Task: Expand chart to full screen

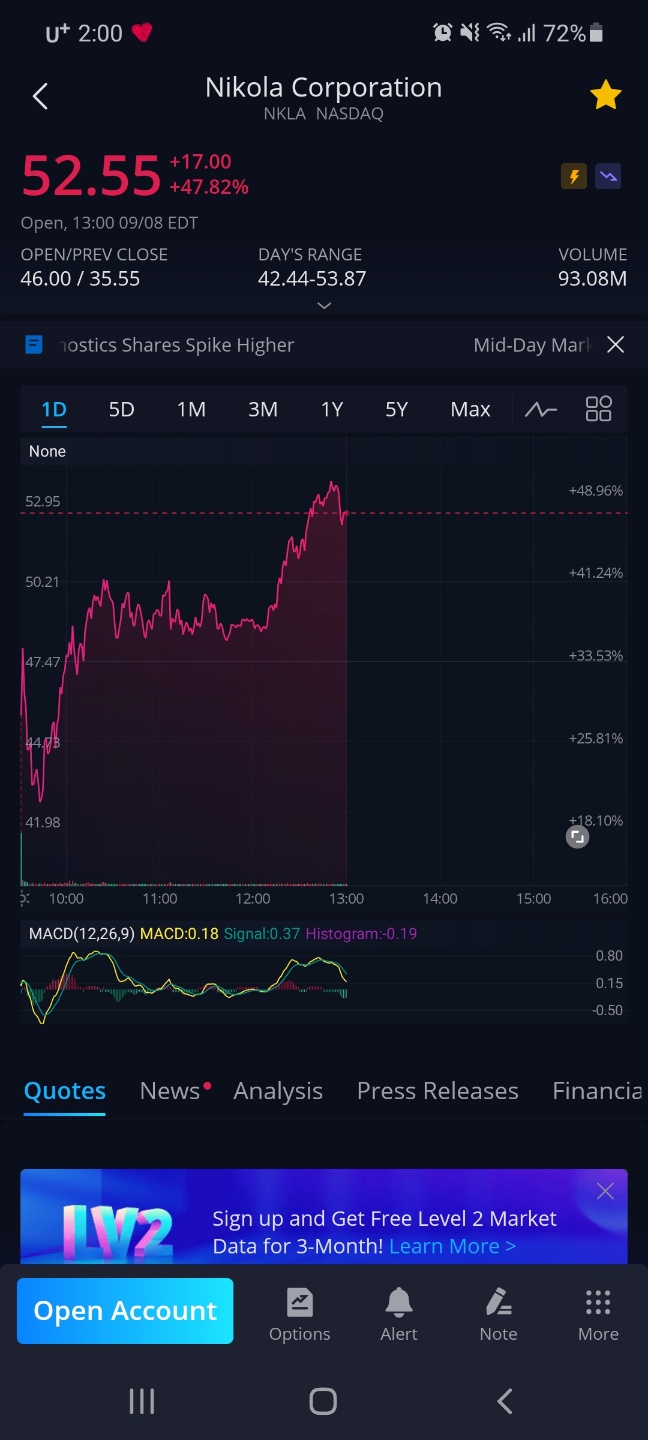Action: pyautogui.click(x=577, y=838)
